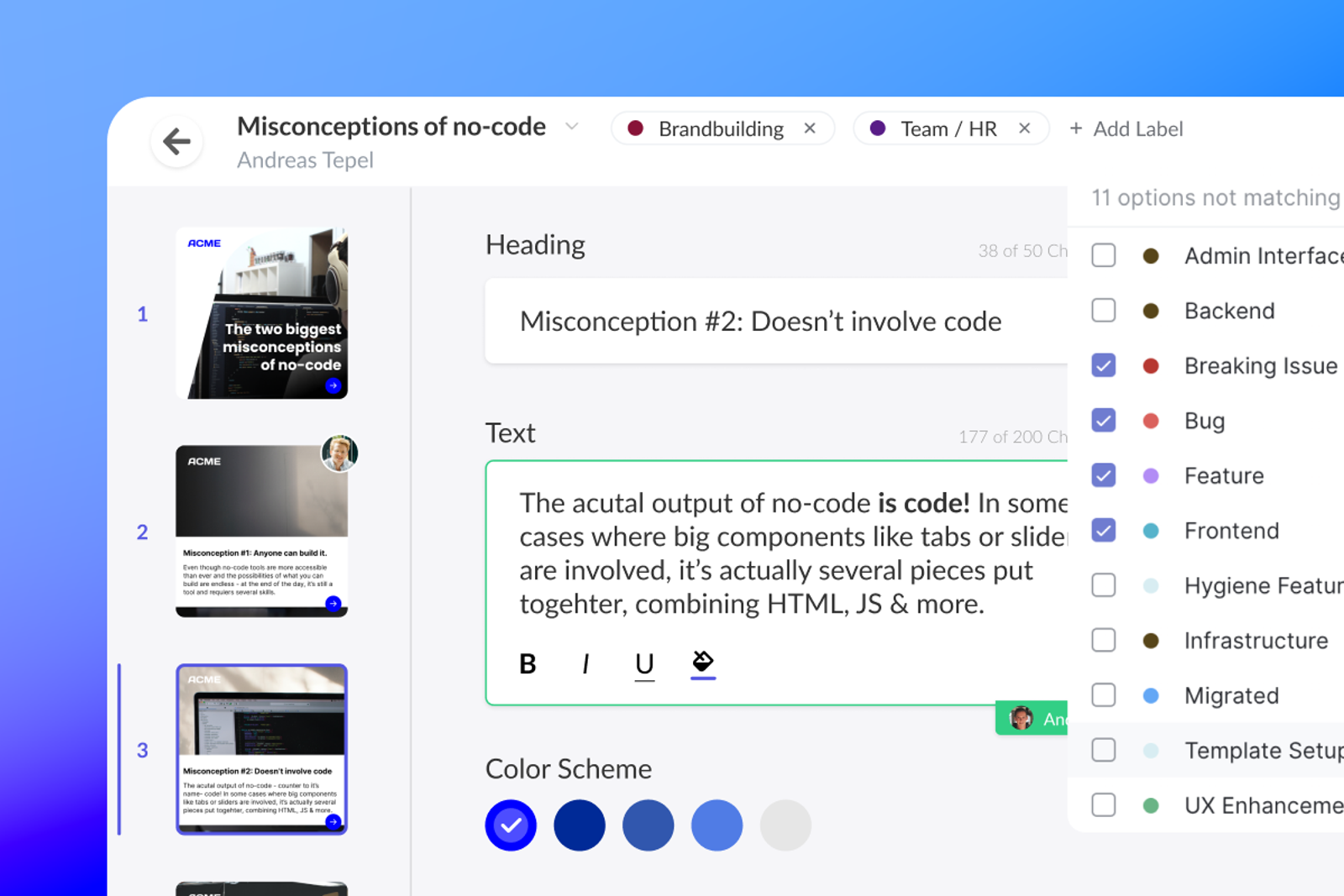Toggle italic formatting in text editor
The width and height of the screenshot is (1344, 896).
click(x=585, y=664)
